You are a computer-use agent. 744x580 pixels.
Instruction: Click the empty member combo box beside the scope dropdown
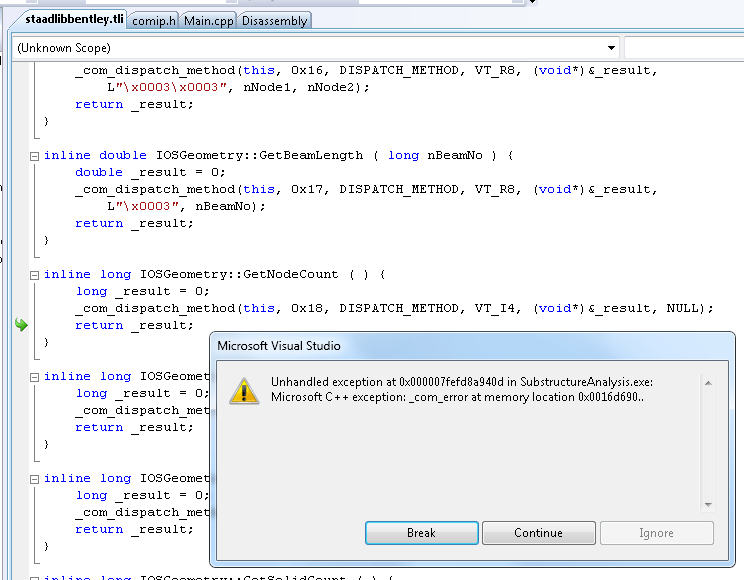click(x=684, y=48)
